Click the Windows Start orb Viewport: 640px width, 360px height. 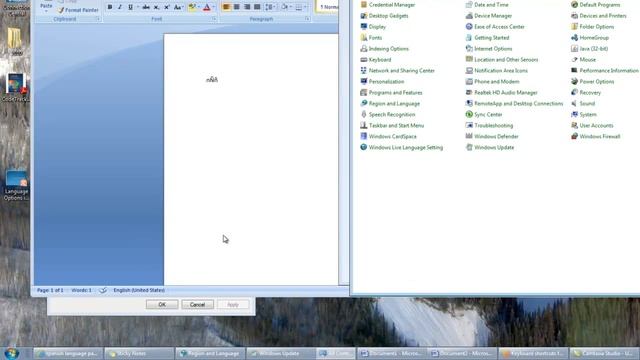click(12, 353)
